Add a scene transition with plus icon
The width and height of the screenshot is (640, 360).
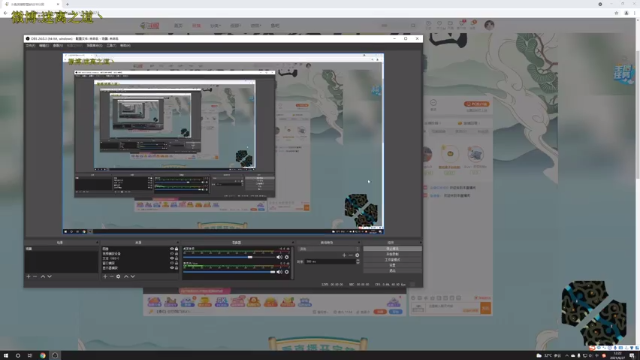(344, 255)
